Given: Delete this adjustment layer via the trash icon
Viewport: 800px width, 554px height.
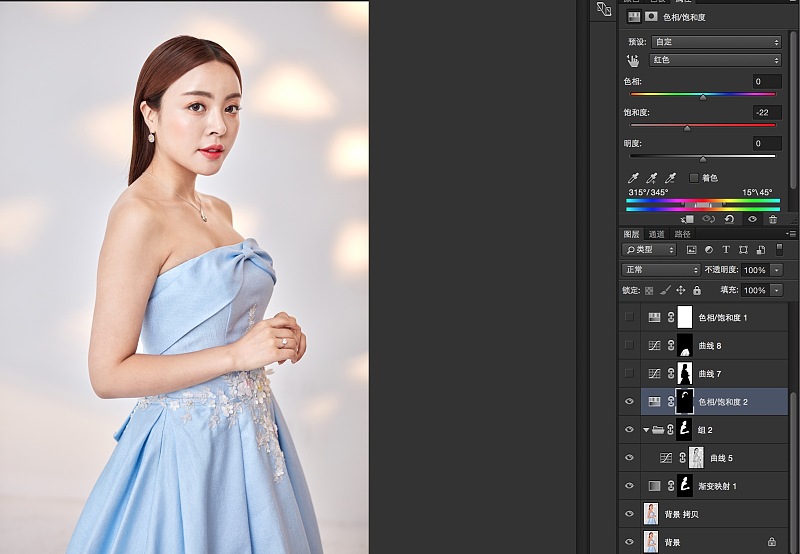Looking at the screenshot, I should [773, 219].
